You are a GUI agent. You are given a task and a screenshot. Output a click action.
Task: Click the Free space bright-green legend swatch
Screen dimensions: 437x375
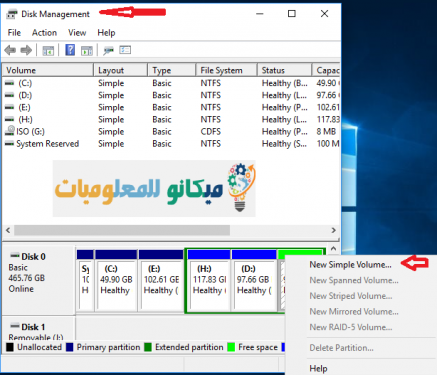point(231,347)
